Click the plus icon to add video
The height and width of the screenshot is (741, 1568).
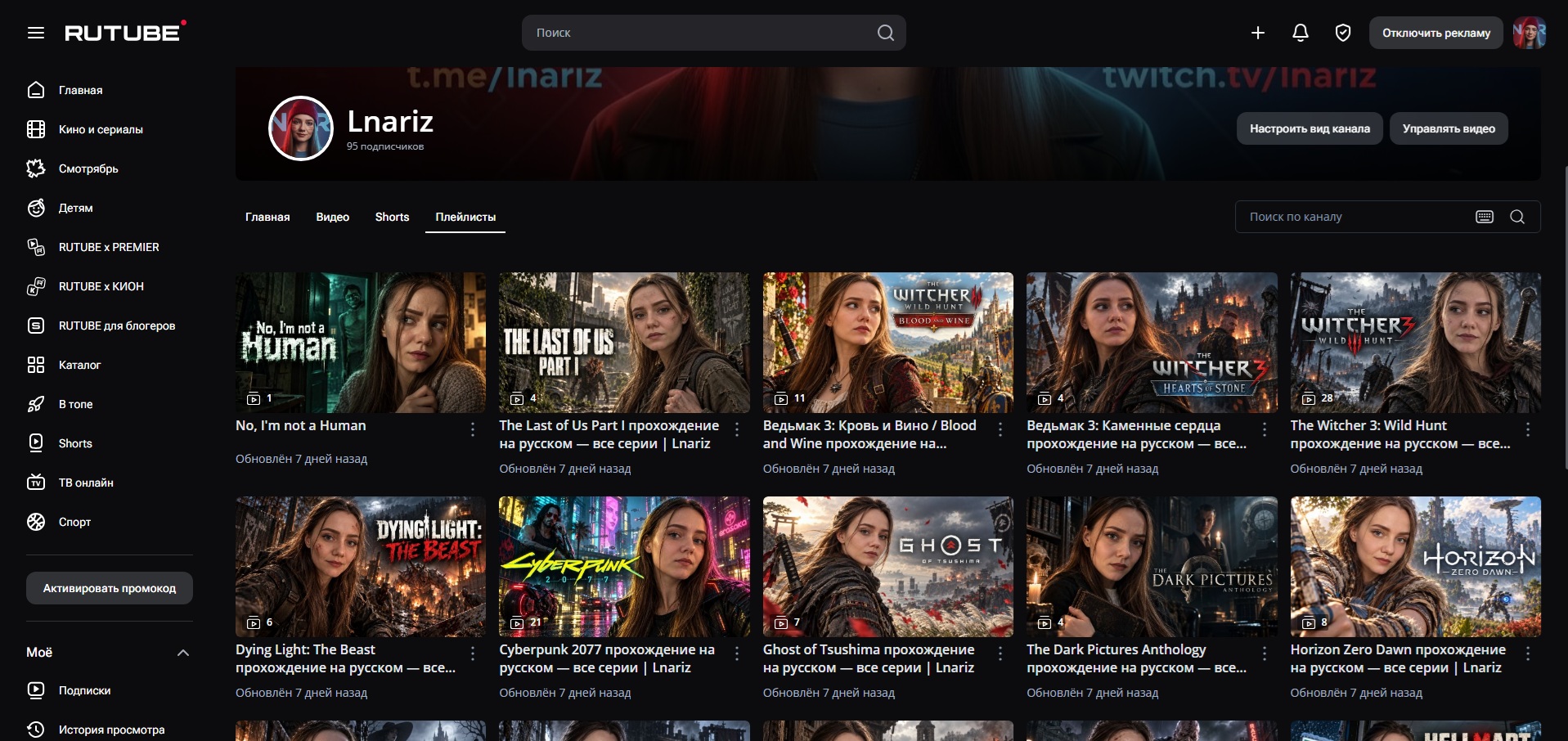point(1258,33)
